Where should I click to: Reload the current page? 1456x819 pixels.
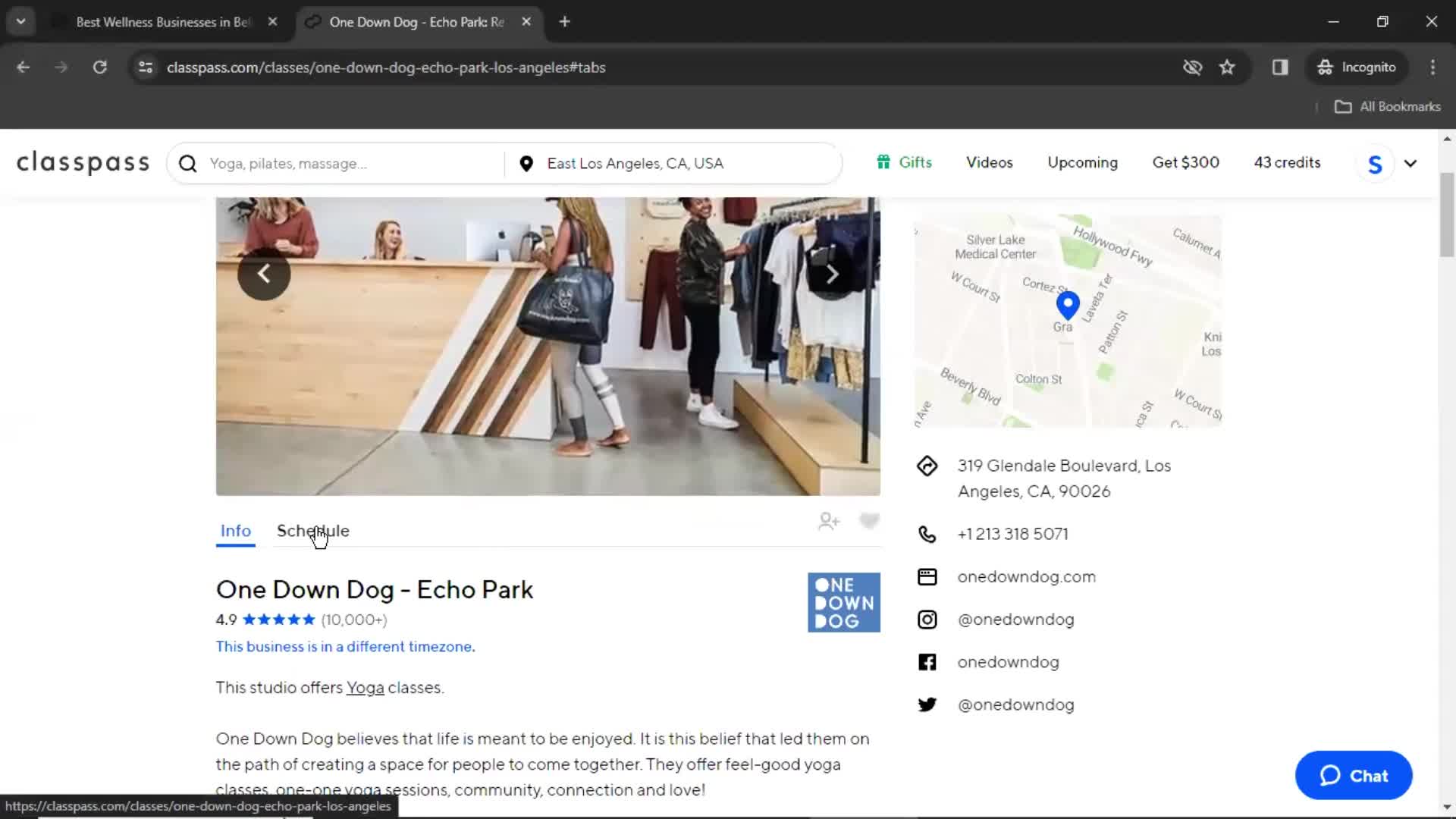pos(99,67)
